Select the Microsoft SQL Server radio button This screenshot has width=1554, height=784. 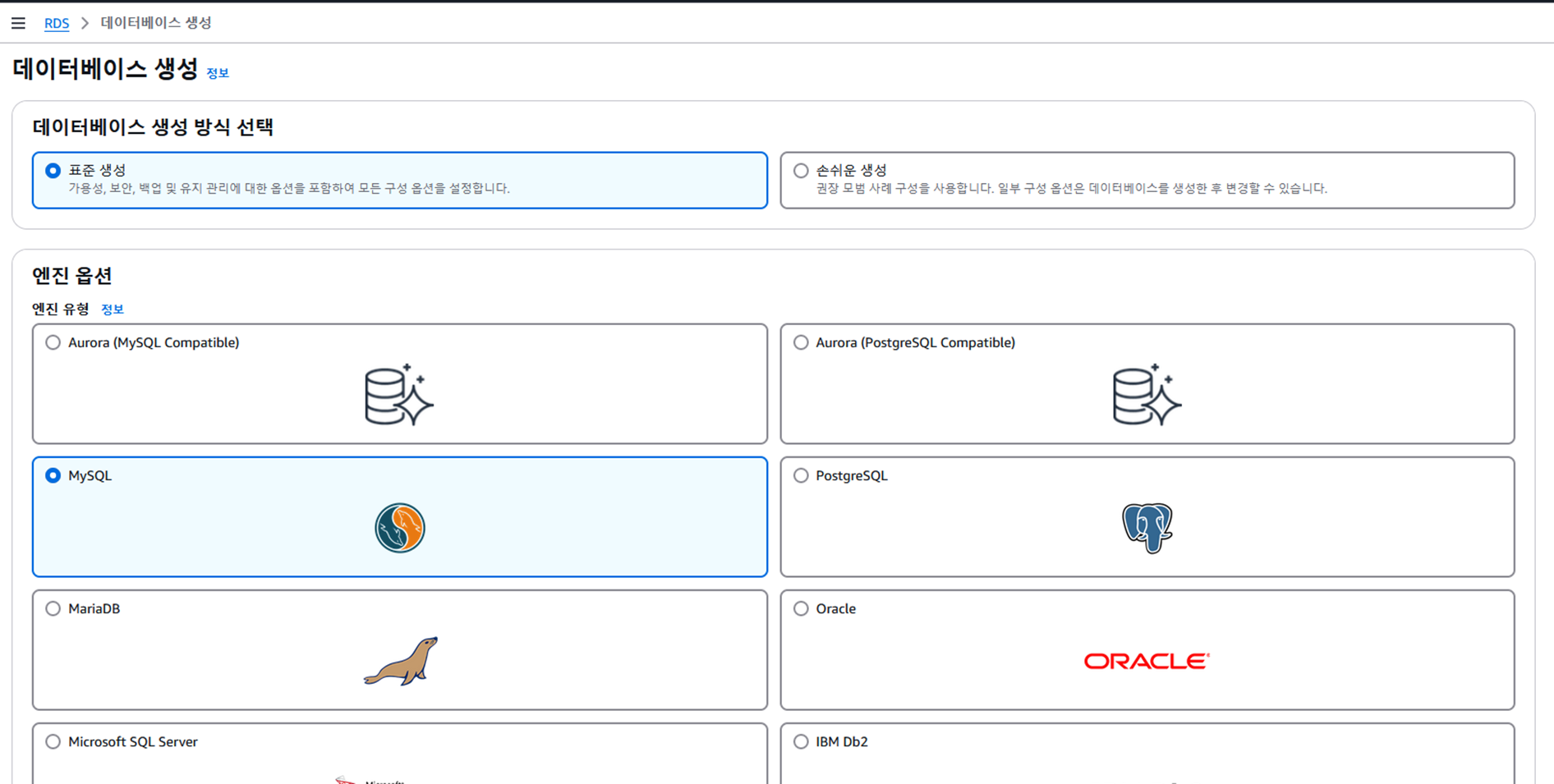point(53,741)
